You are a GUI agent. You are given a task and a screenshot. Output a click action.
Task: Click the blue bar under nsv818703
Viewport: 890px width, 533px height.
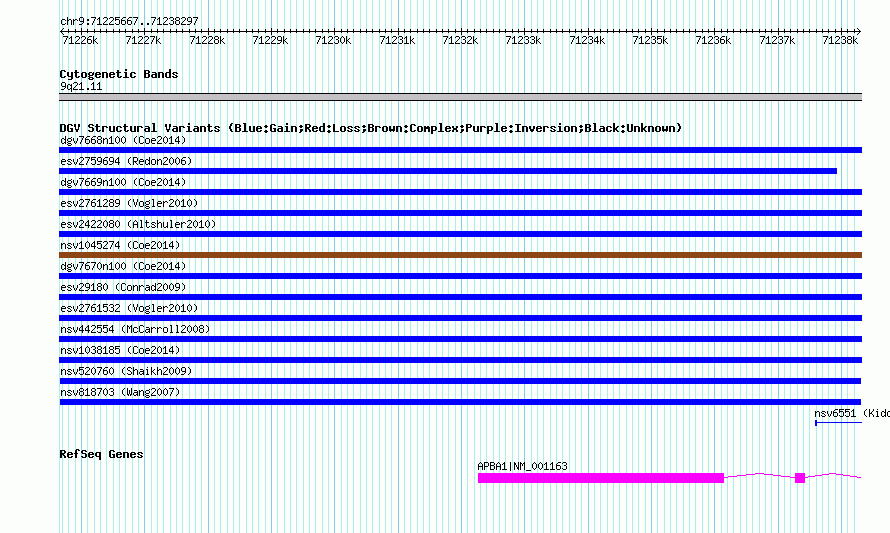[460, 402]
